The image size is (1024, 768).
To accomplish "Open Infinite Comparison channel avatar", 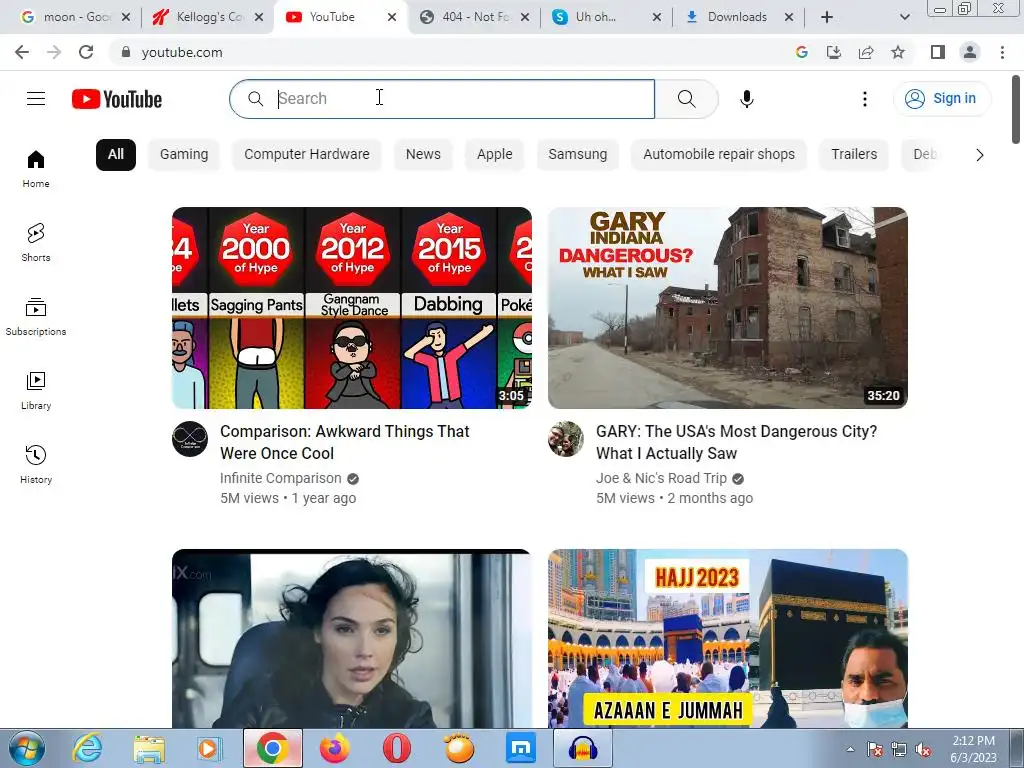I will [190, 439].
